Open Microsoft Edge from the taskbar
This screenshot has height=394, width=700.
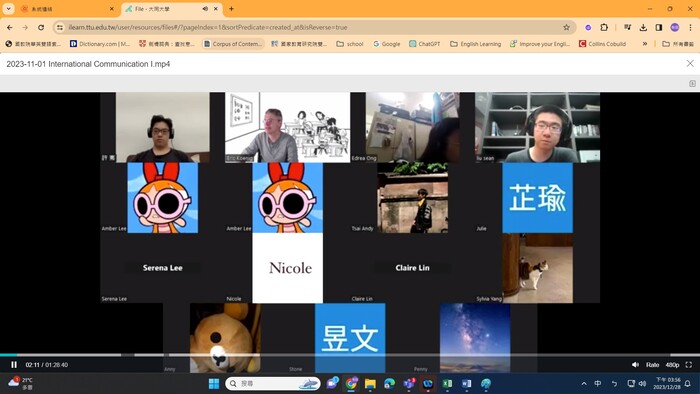389,383
